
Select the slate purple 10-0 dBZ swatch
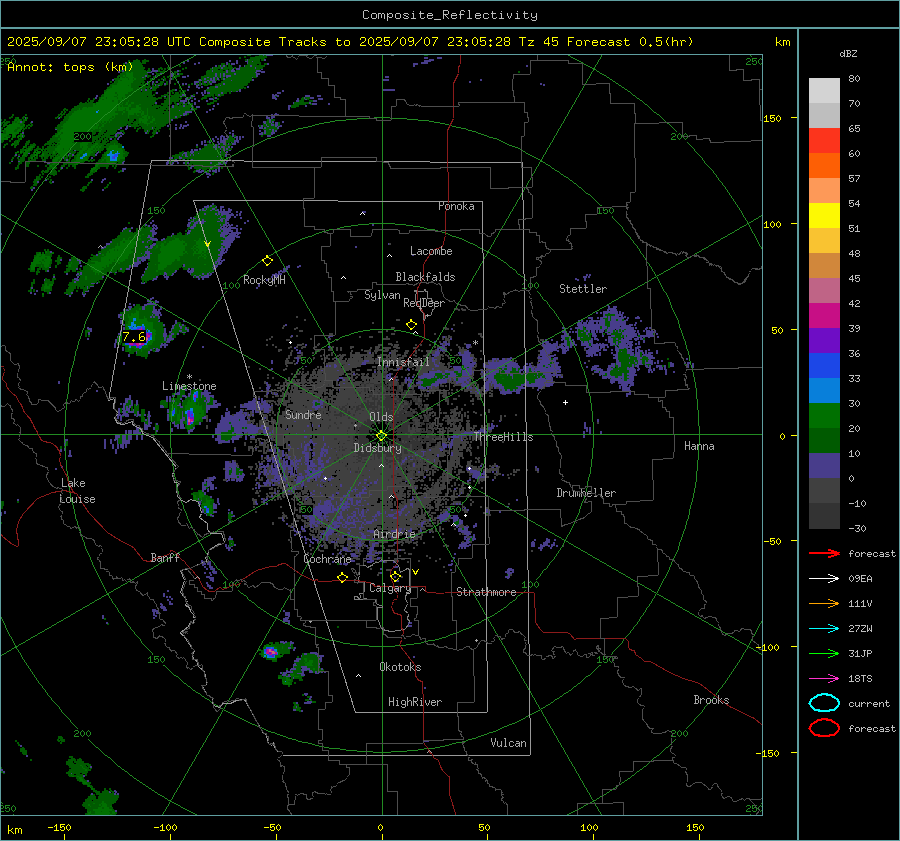click(x=824, y=466)
